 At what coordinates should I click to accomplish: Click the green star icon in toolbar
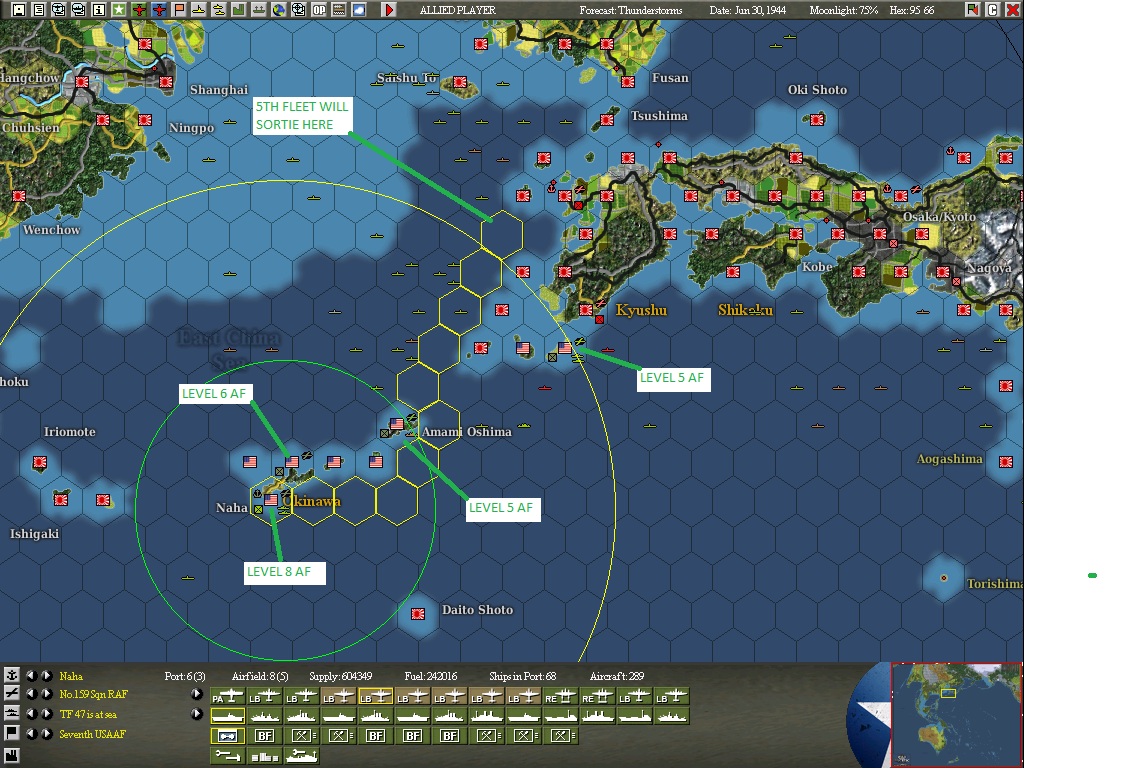(x=119, y=10)
